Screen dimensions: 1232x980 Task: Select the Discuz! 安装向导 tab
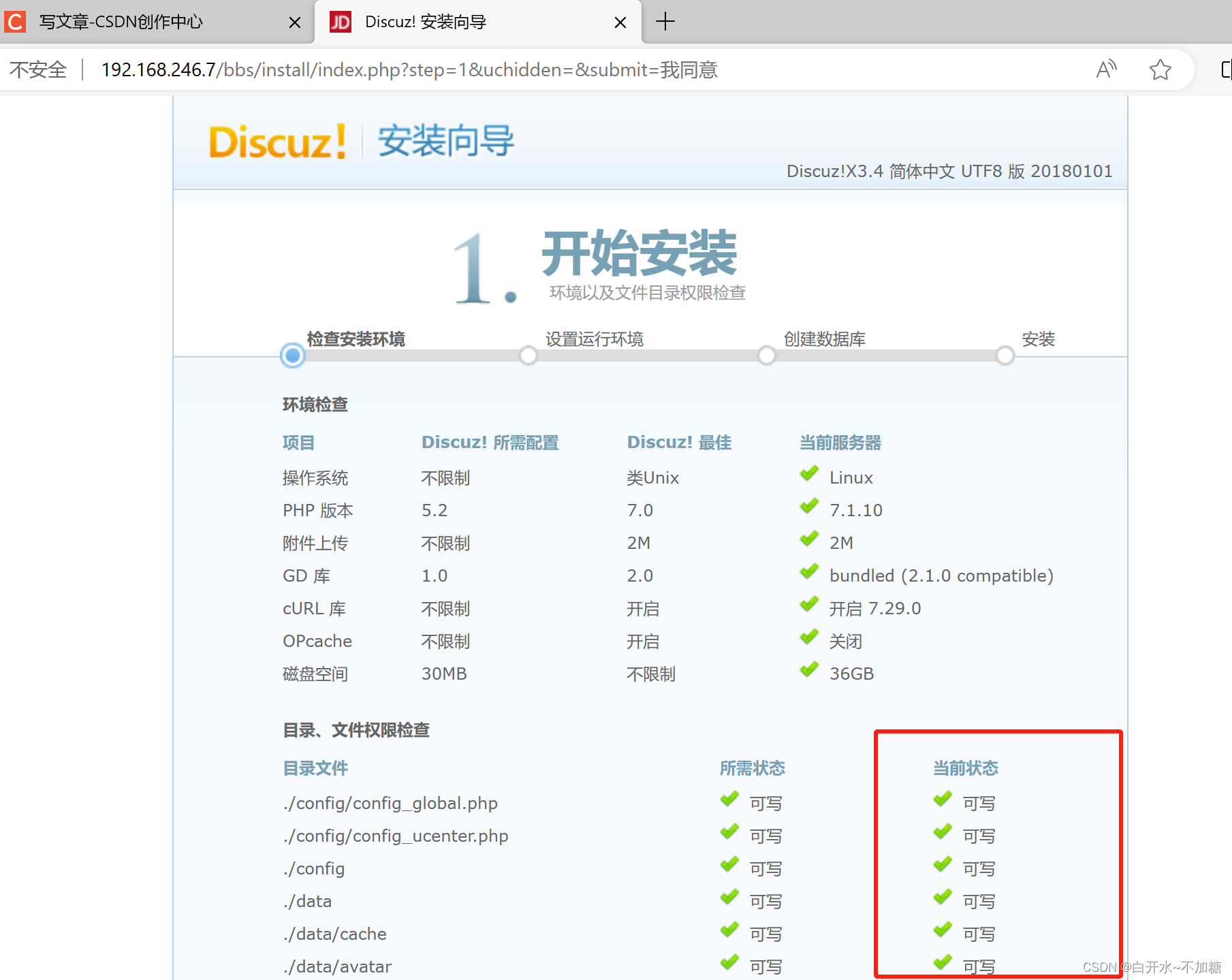(x=477, y=22)
